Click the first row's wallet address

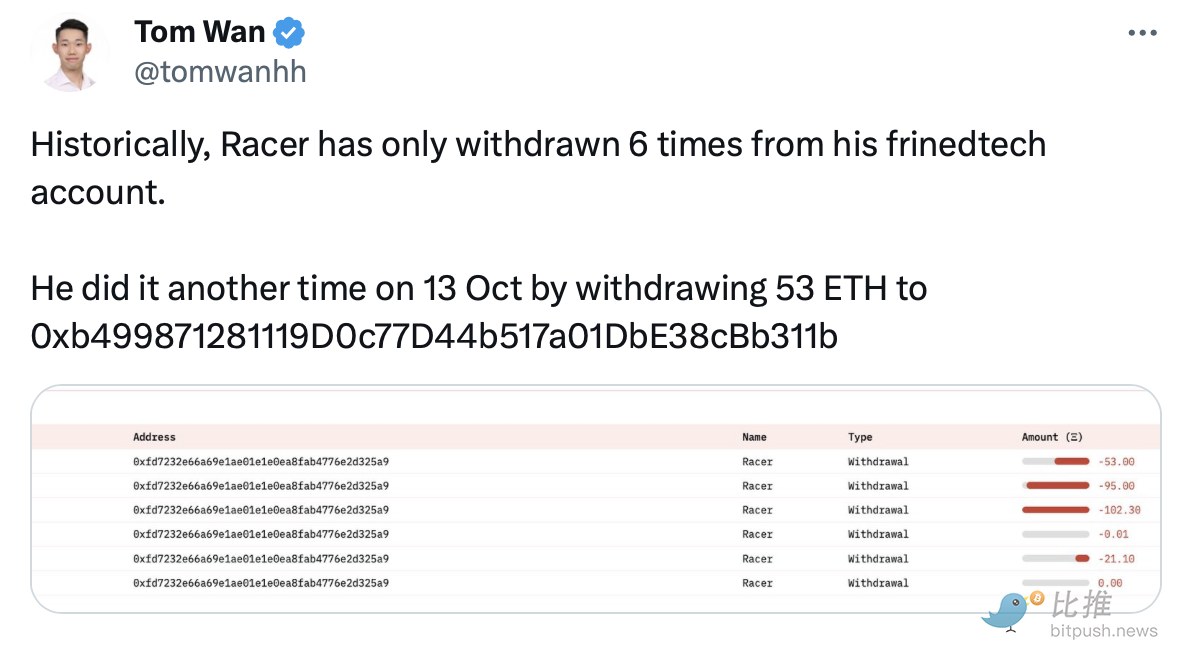tap(260, 462)
